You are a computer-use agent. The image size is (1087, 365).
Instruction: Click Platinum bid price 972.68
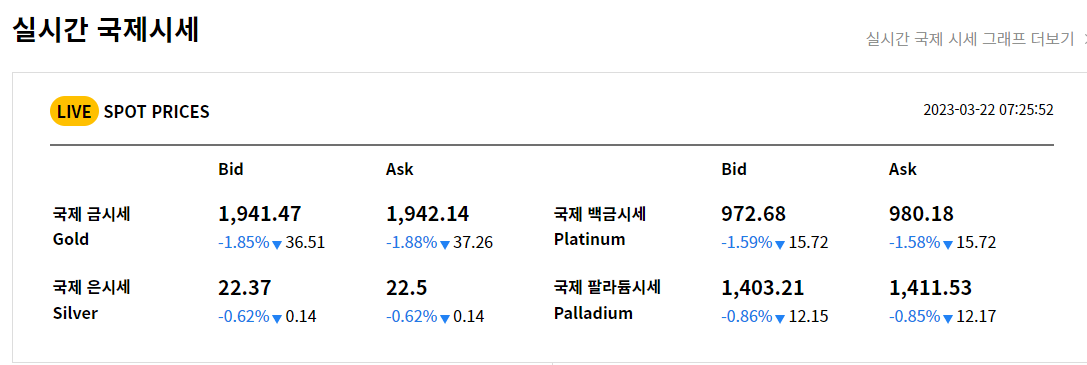pyautogui.click(x=754, y=214)
